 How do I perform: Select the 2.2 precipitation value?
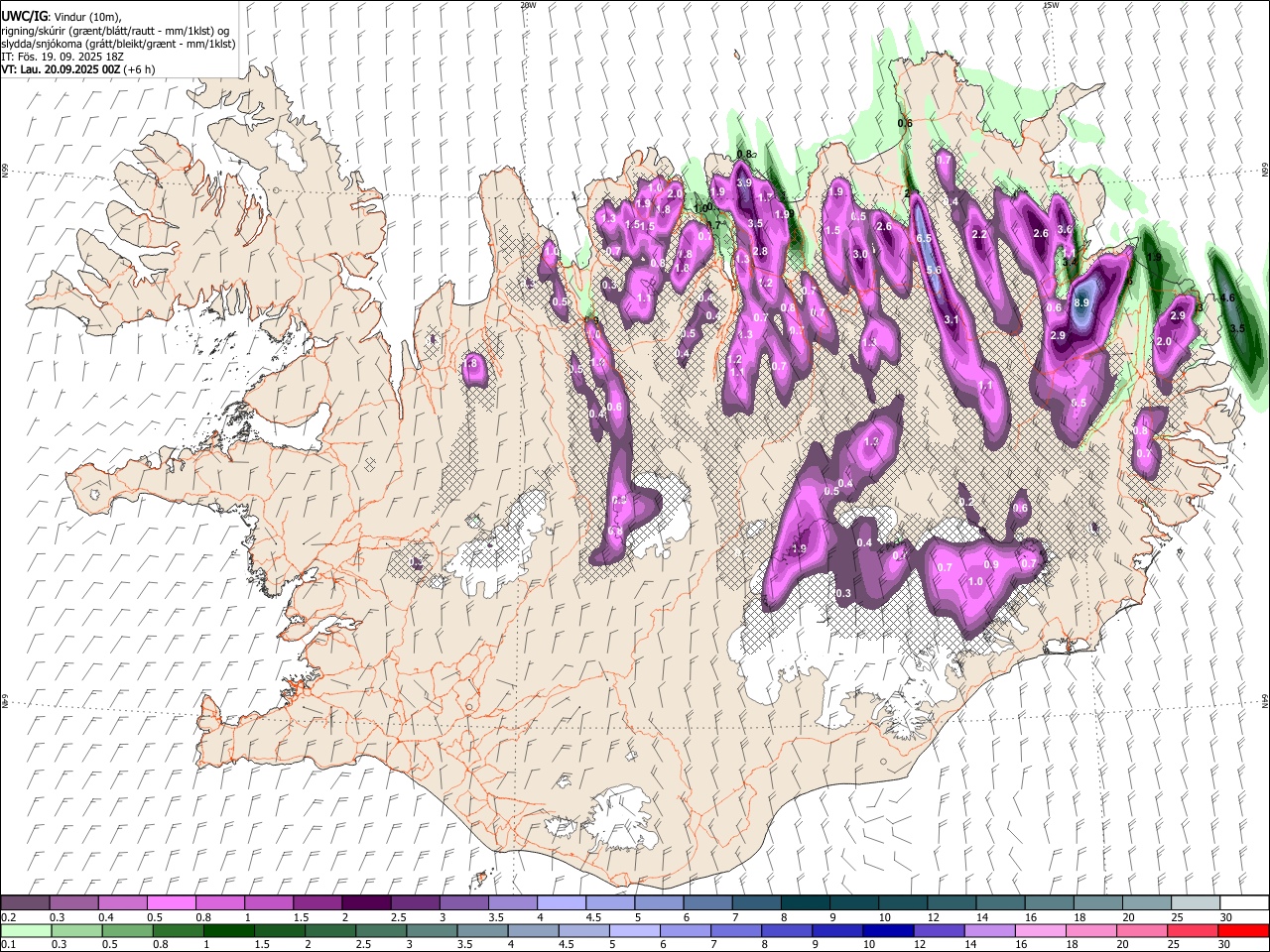coord(979,235)
